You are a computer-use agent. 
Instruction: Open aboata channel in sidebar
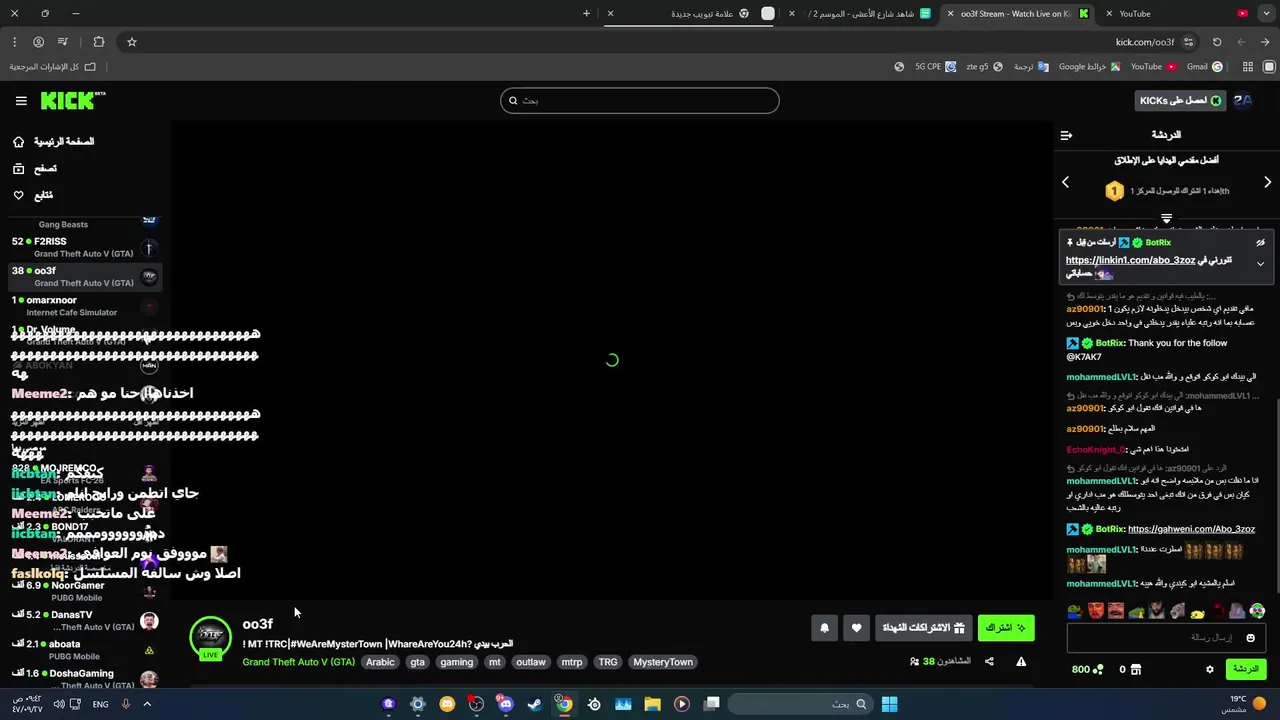point(85,650)
